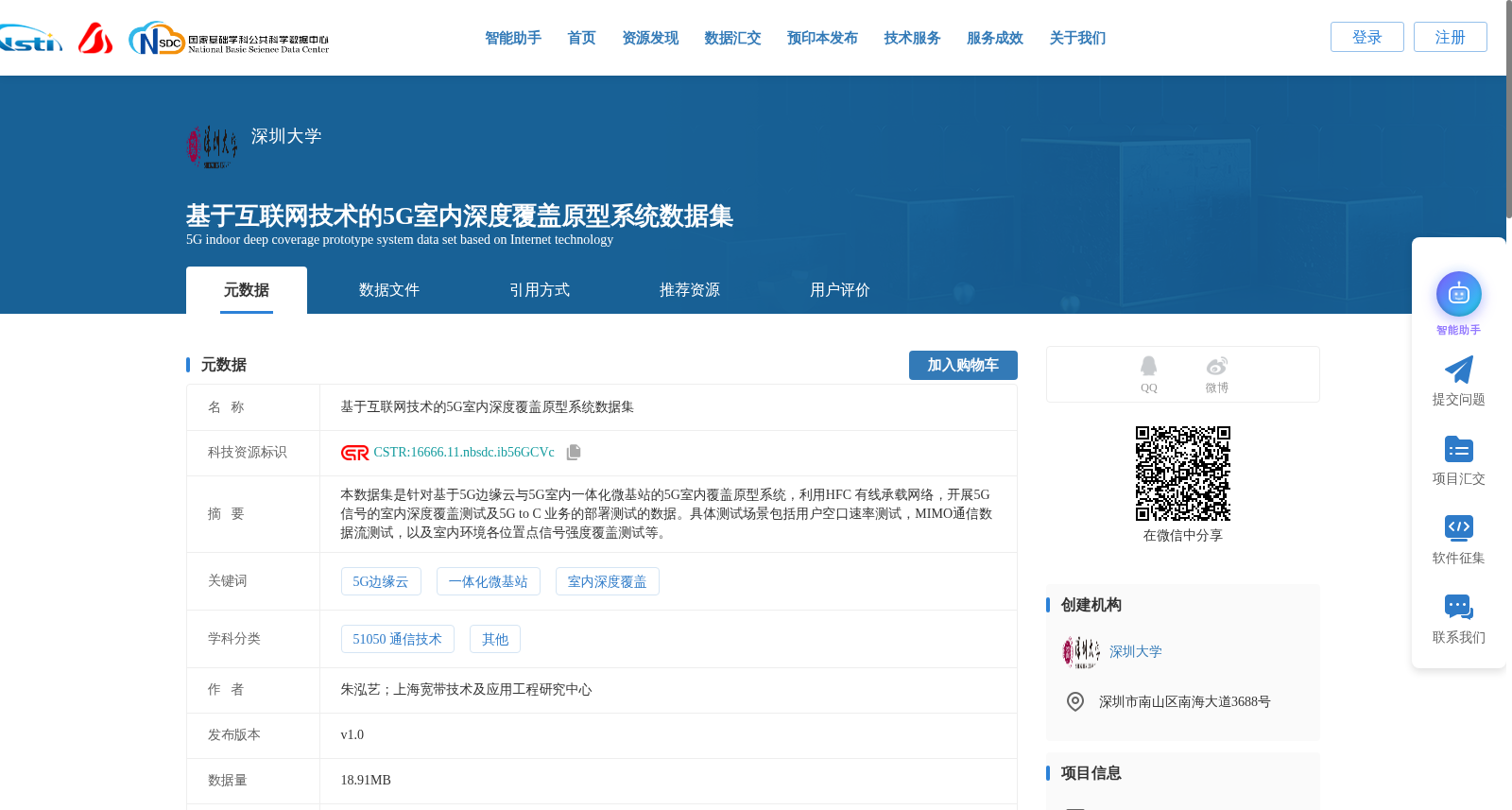Click the 5G边缘云 keyword tag

[x=381, y=581]
